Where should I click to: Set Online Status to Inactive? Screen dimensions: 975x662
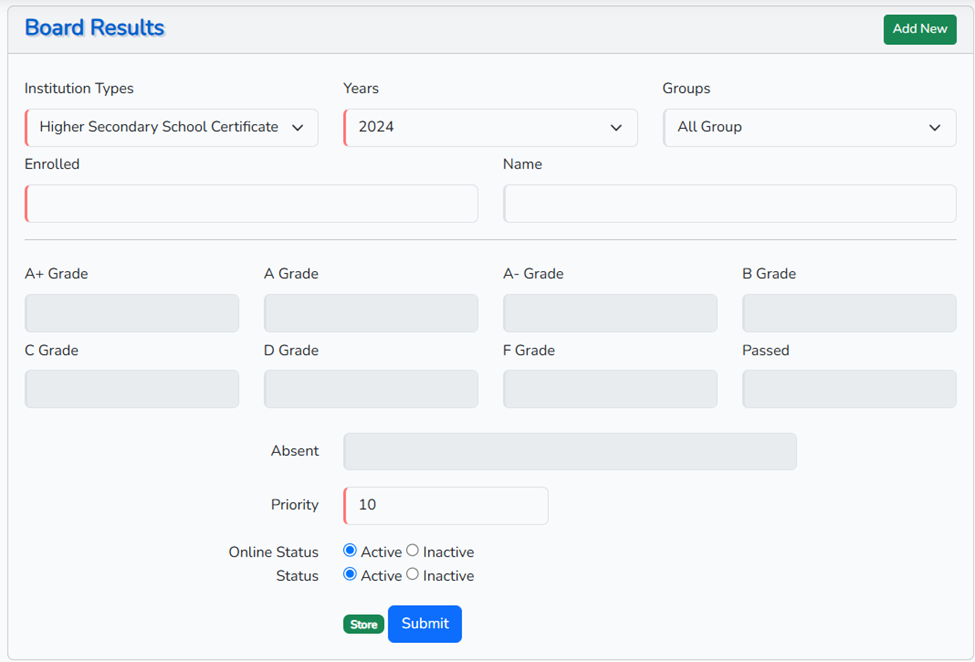pyautogui.click(x=412, y=551)
